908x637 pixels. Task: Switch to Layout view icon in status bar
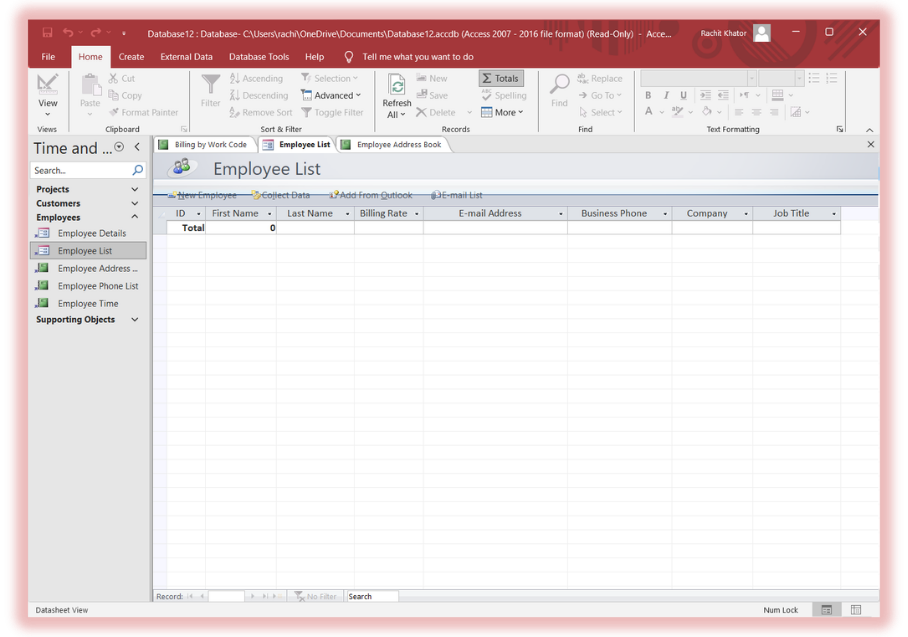click(x=856, y=610)
